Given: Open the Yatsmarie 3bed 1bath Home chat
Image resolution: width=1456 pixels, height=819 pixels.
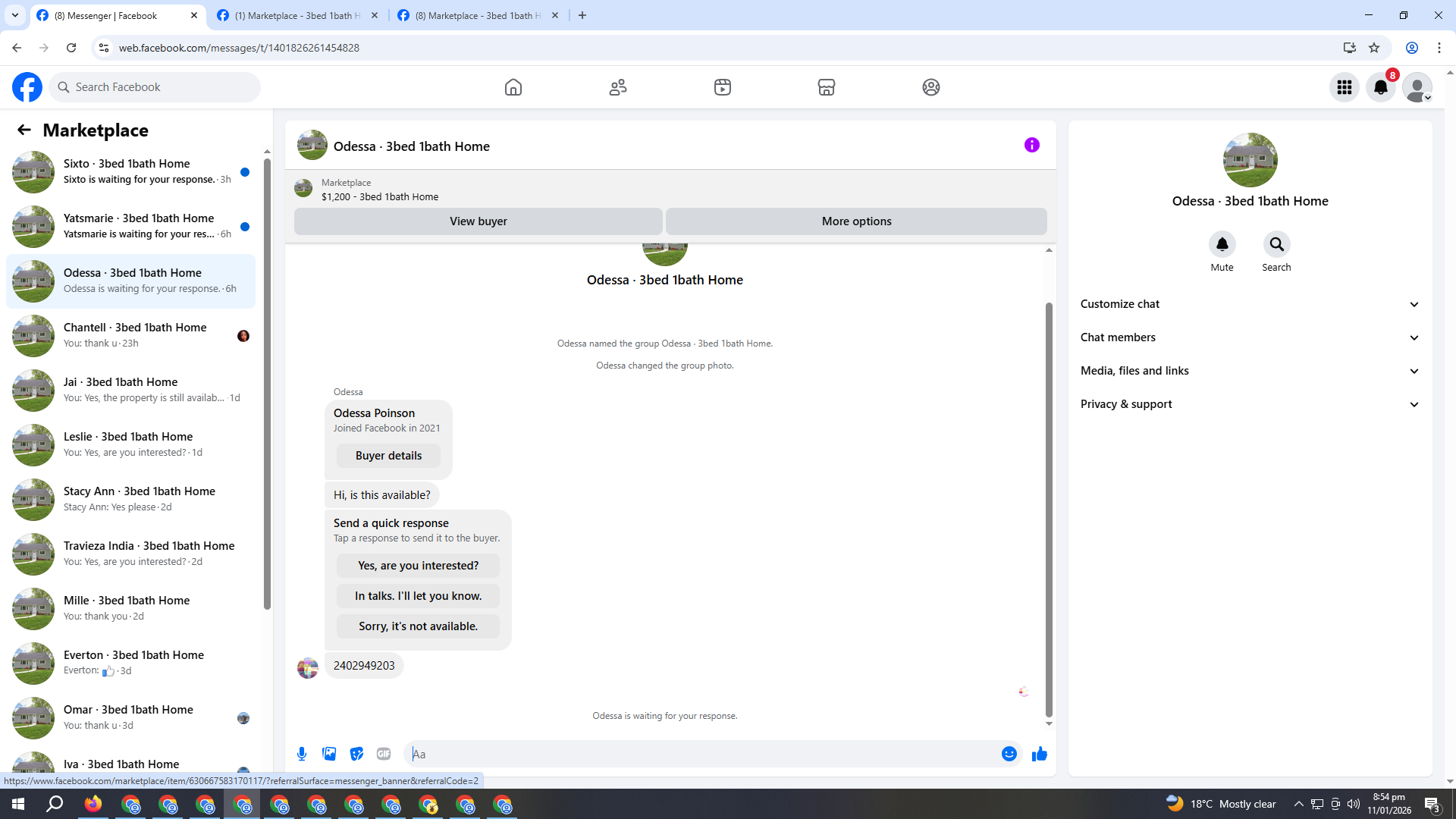Looking at the screenshot, I should 130,227.
